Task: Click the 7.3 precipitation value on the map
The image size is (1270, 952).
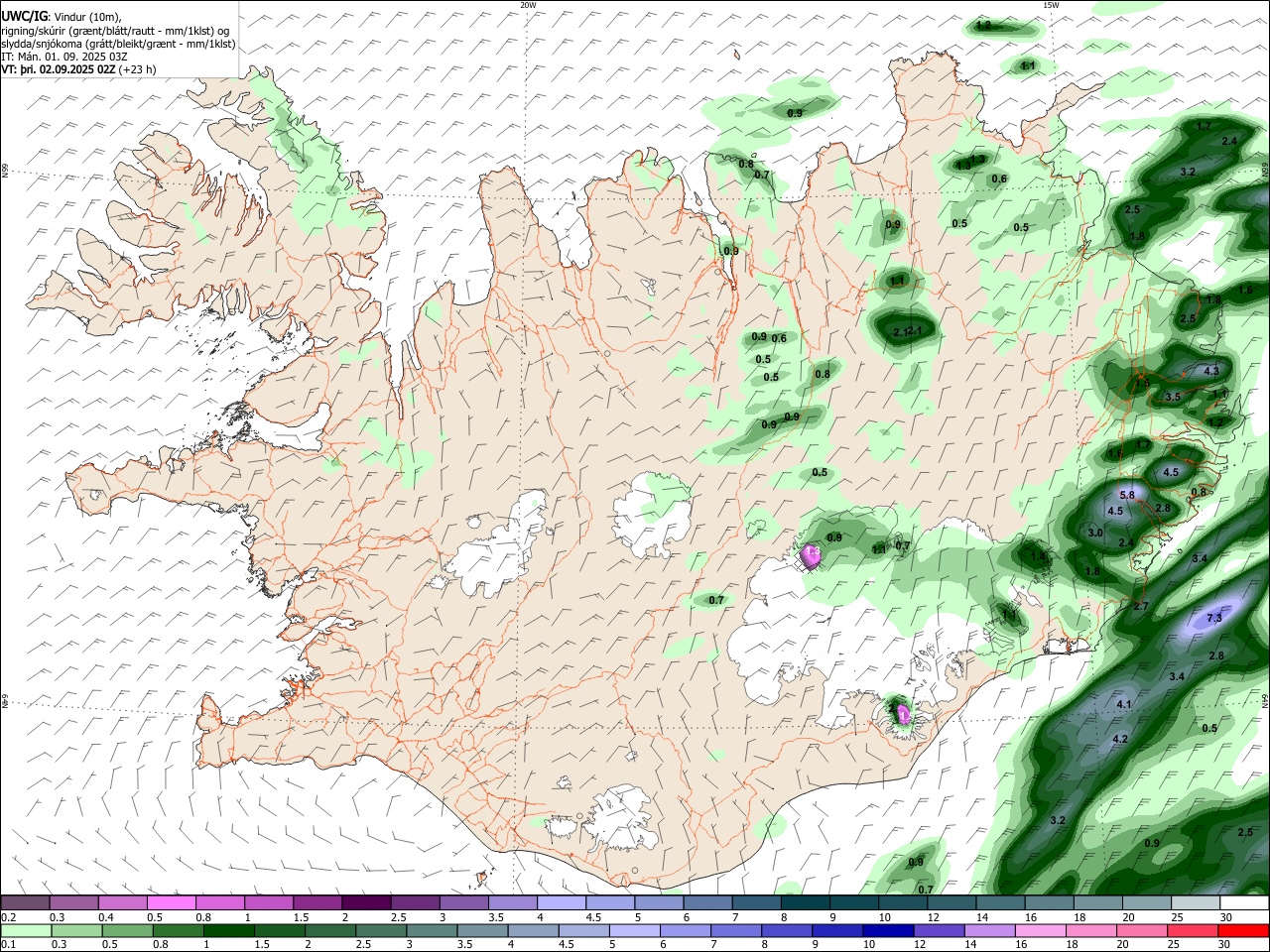Action: 1213,618
